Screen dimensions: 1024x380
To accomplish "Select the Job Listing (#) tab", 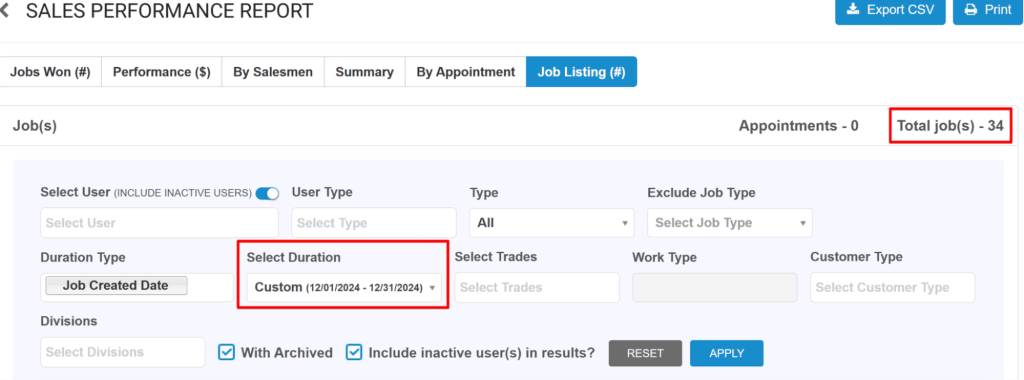I will pos(581,72).
